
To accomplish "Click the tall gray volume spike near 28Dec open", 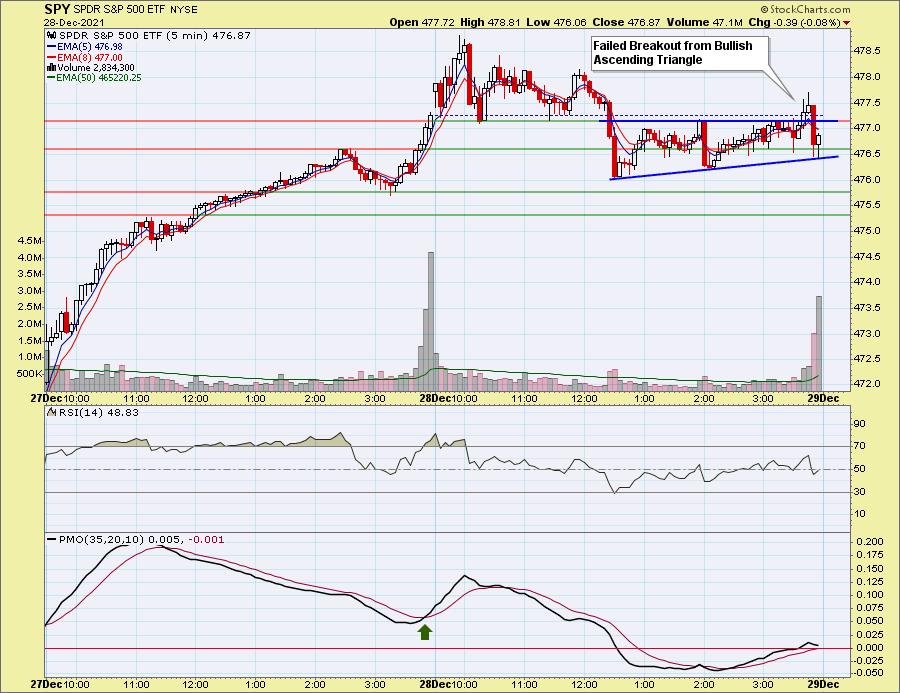I will click(430, 322).
